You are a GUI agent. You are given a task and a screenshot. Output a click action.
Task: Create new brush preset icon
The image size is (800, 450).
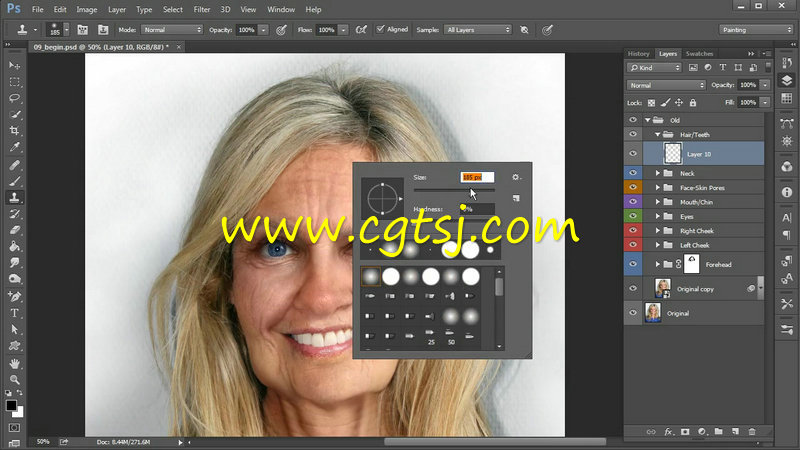pos(516,198)
